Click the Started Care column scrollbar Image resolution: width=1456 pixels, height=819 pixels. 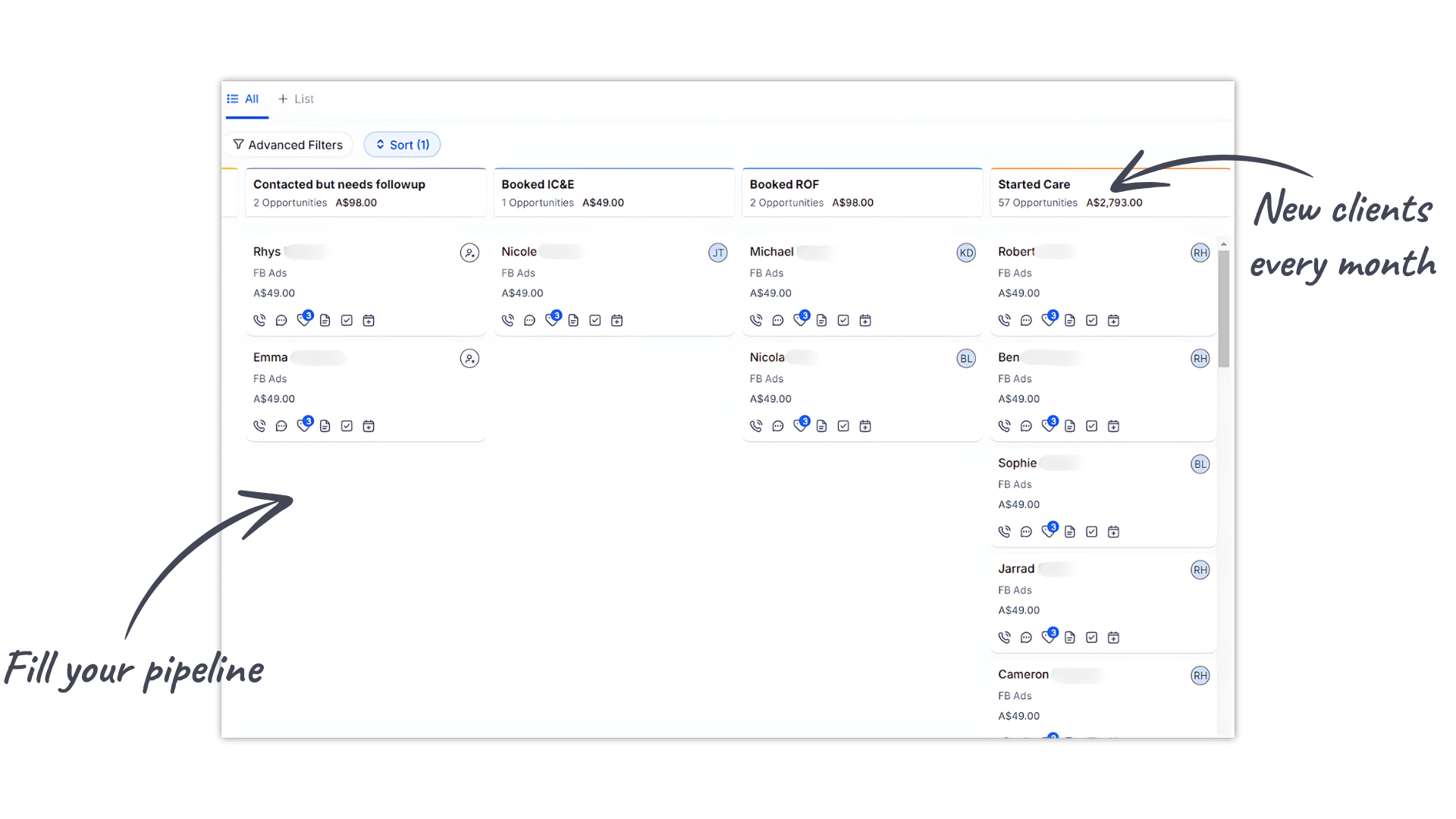click(x=1223, y=309)
